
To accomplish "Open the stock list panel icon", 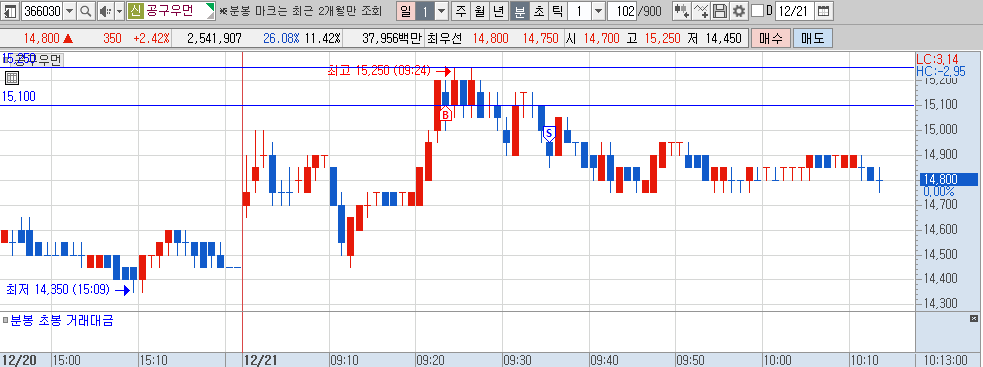I will pyautogui.click(x=10, y=11).
